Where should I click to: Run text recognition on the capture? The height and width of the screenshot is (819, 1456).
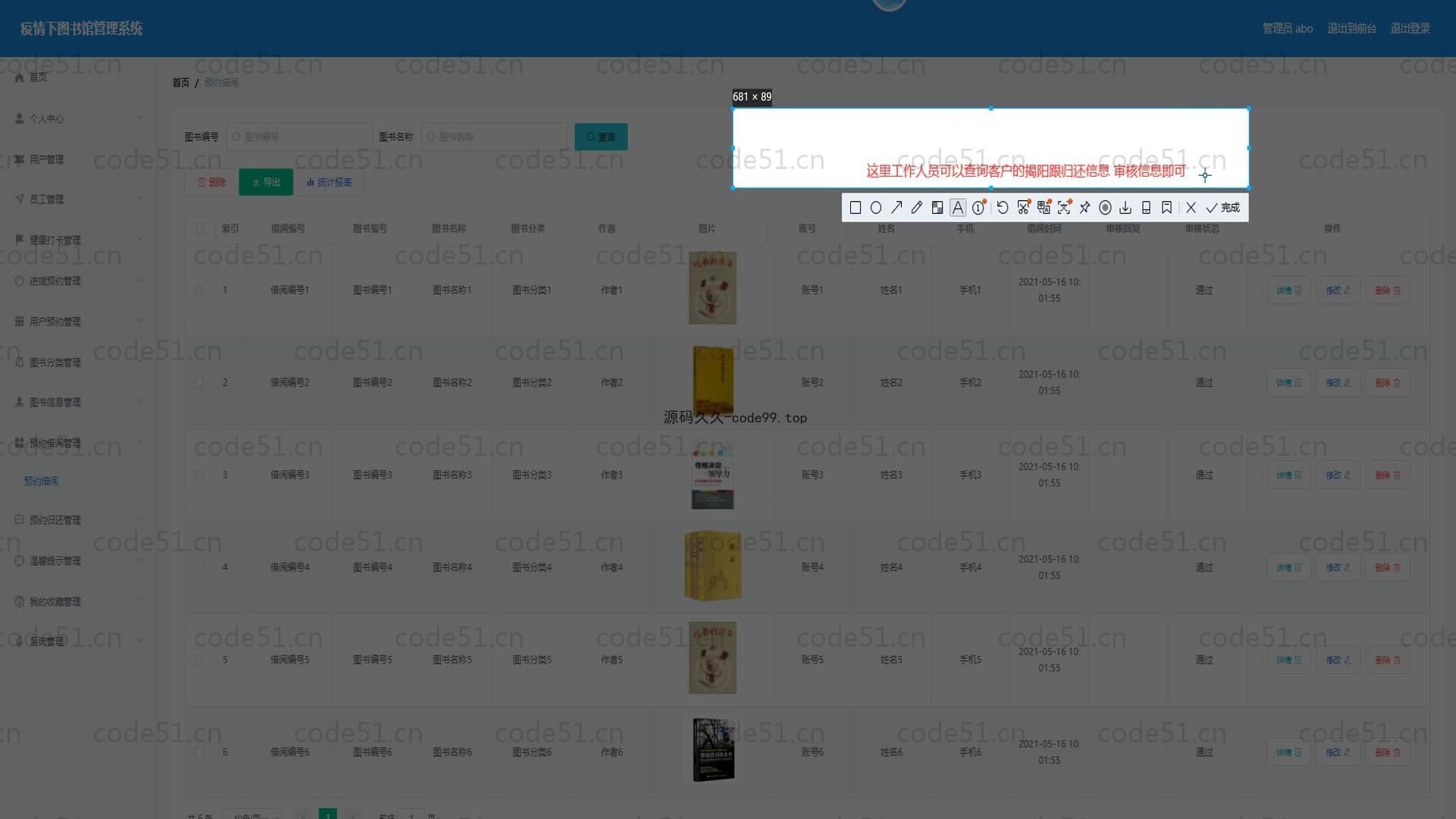(x=1065, y=208)
